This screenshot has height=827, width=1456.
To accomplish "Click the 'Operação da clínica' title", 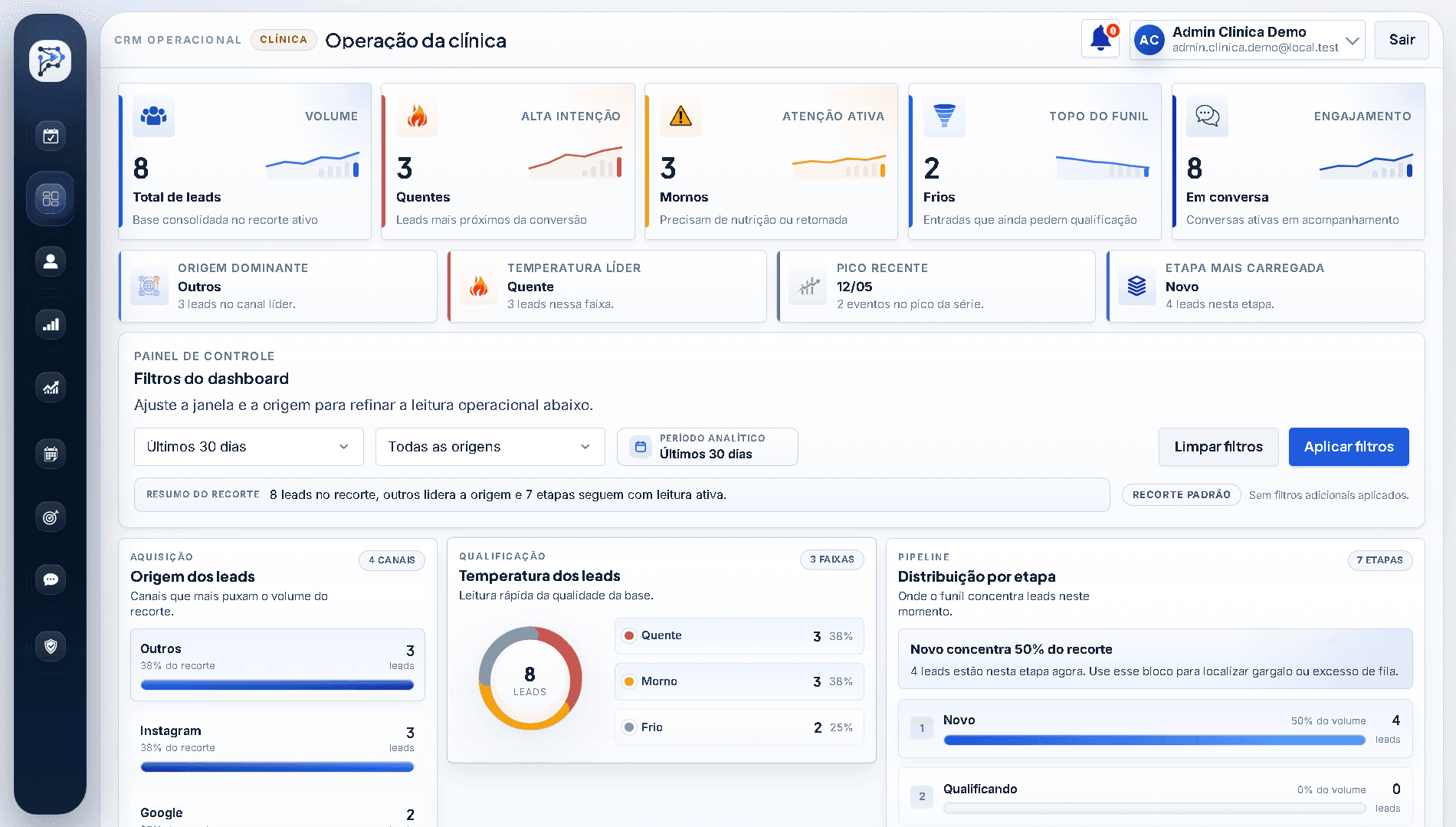I will [x=415, y=41].
